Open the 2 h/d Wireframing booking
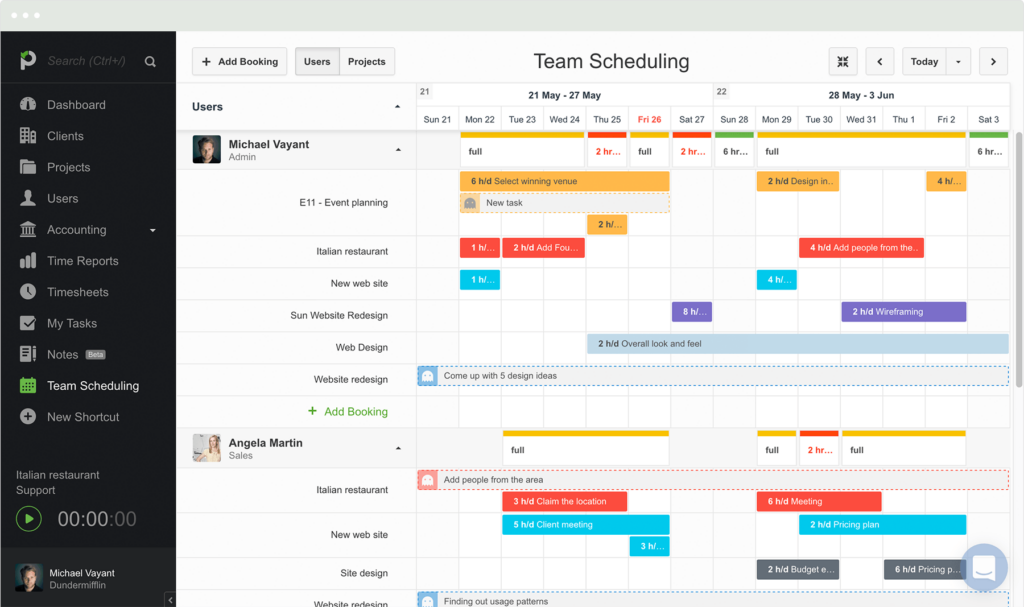 pyautogui.click(x=903, y=312)
